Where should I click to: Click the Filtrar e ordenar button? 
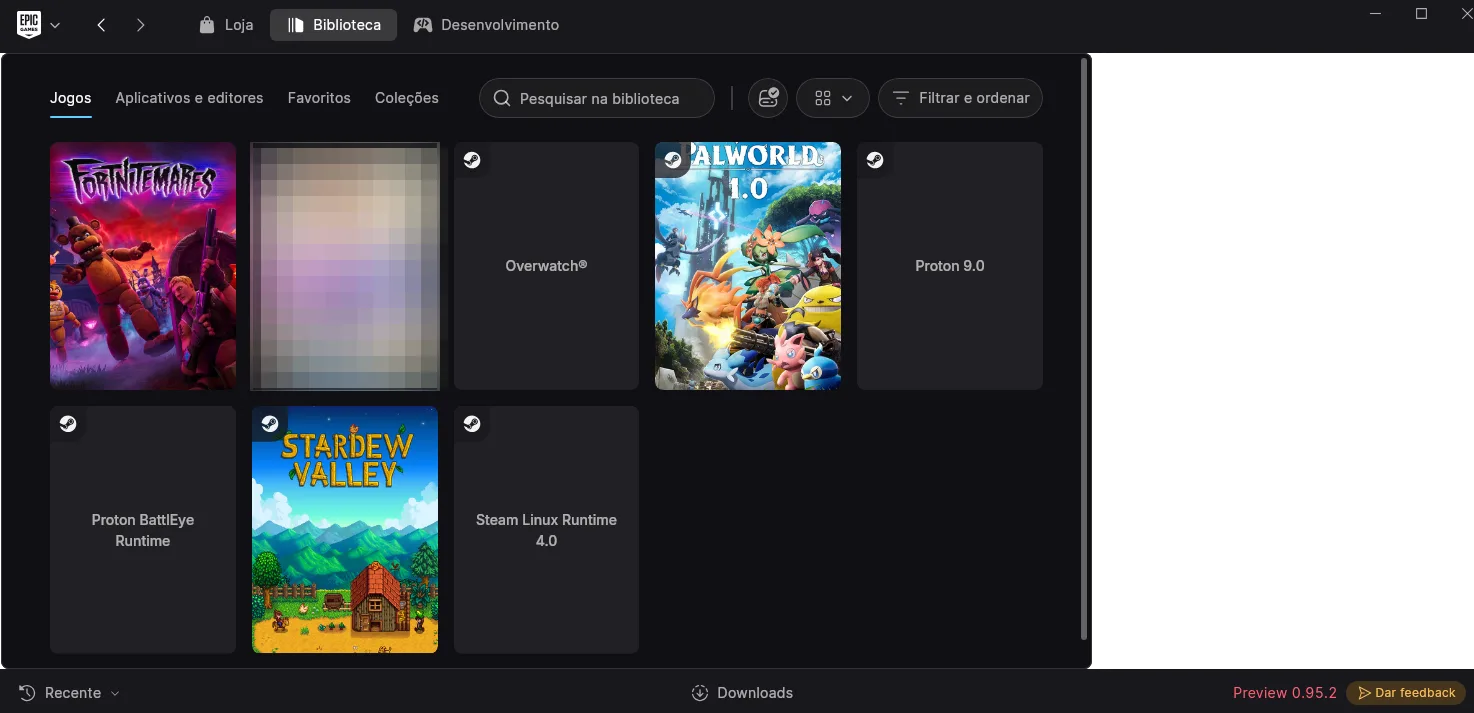960,98
